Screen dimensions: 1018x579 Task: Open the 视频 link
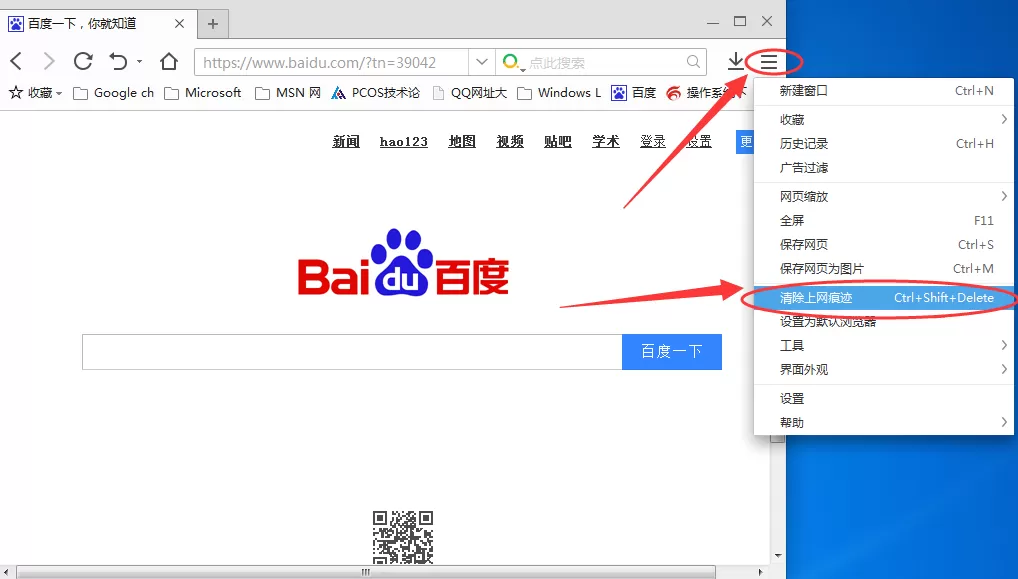[510, 141]
